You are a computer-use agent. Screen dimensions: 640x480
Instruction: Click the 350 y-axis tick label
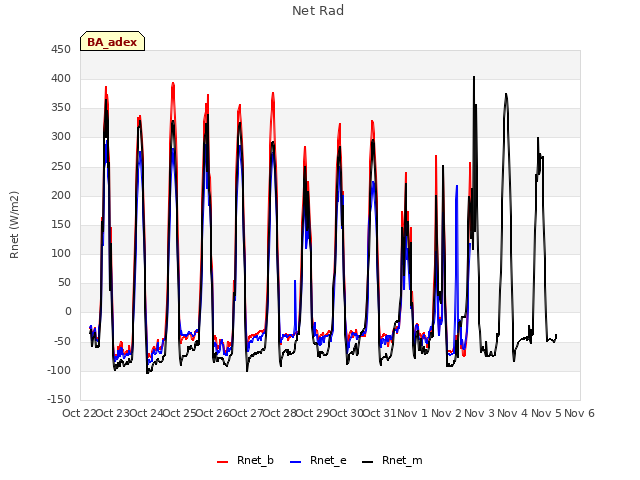pyautogui.click(x=61, y=108)
